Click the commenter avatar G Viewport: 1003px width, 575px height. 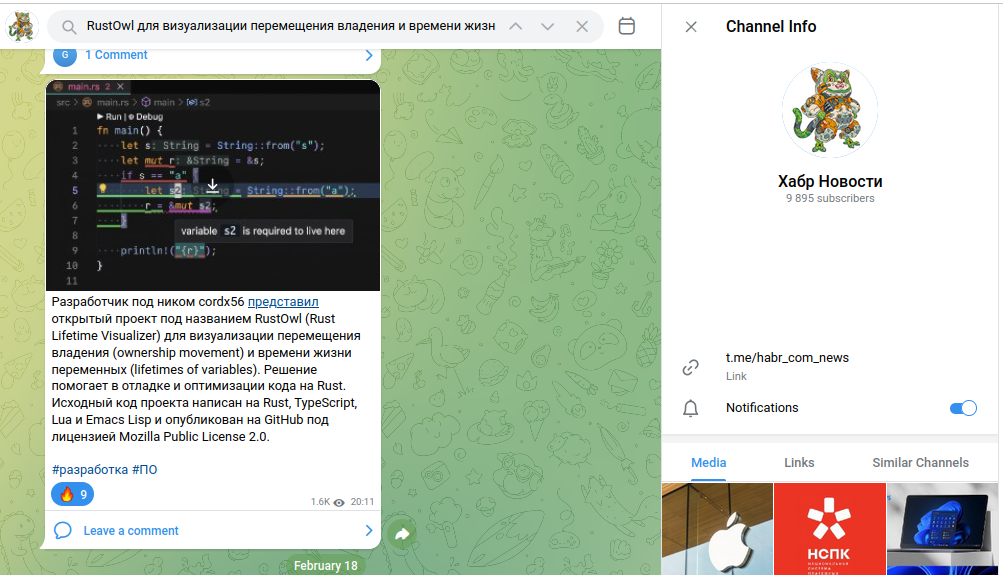click(x=65, y=55)
